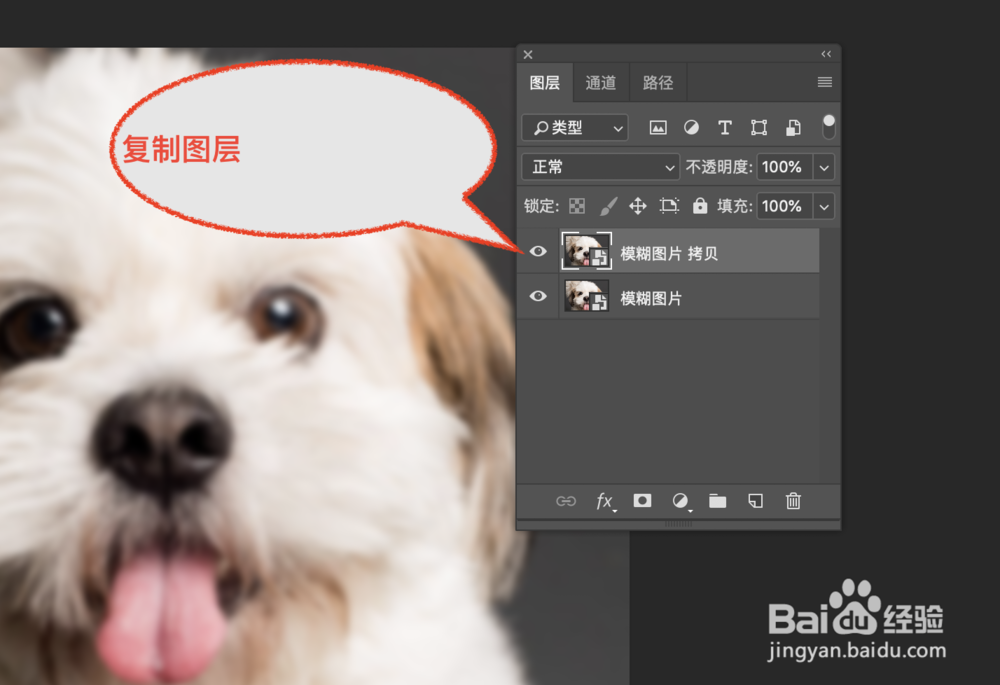This screenshot has height=685, width=1000.
Task: Switch to the 路径 tab
Action: click(658, 83)
